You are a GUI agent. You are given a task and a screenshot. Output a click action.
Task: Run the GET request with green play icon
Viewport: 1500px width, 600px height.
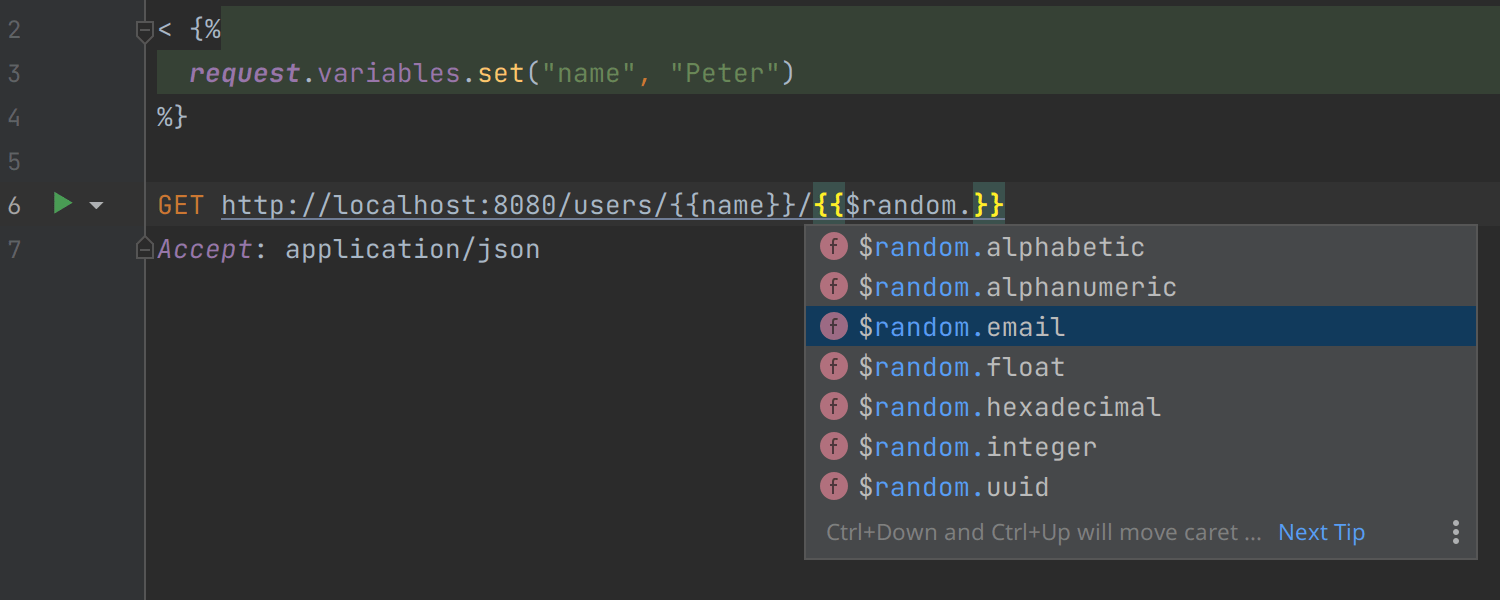pos(63,204)
